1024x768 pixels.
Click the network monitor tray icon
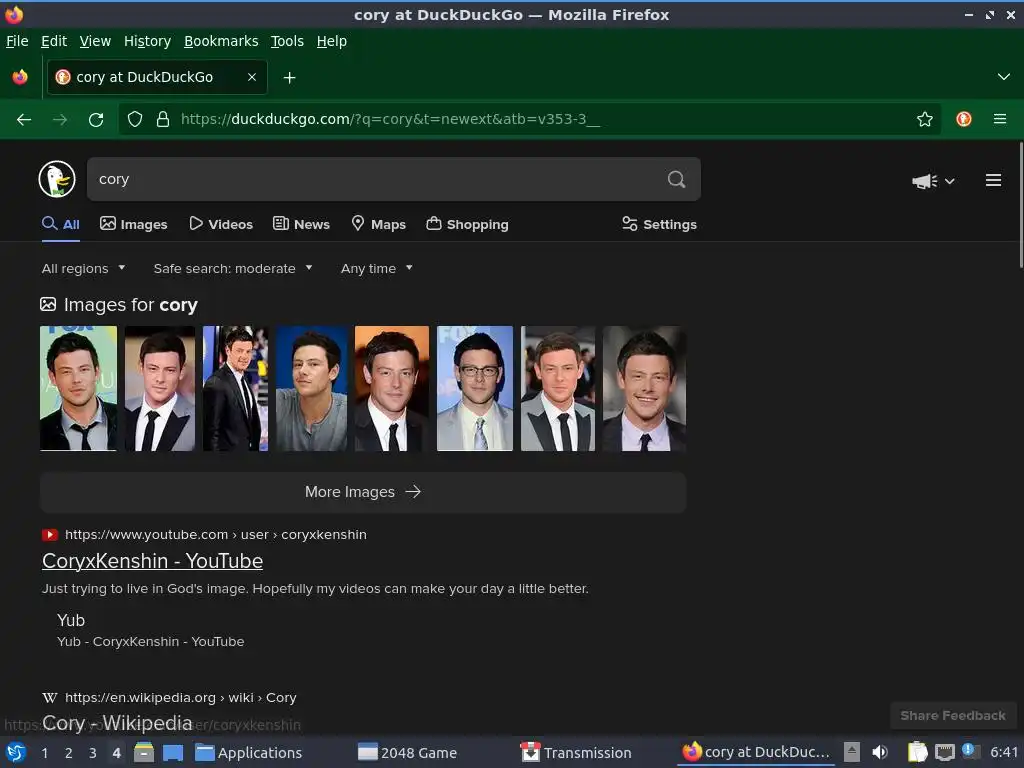944,752
